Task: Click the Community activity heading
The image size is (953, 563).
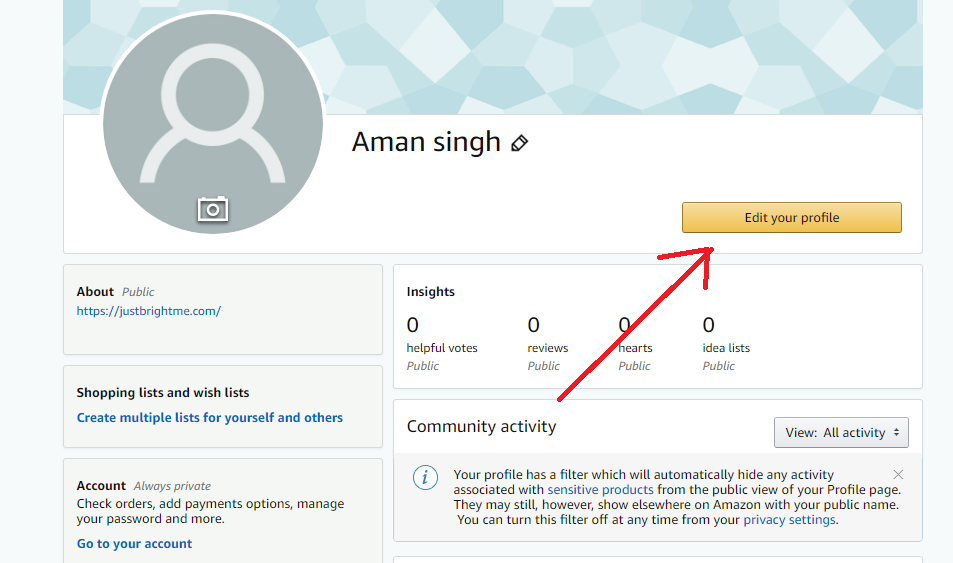Action: click(481, 427)
